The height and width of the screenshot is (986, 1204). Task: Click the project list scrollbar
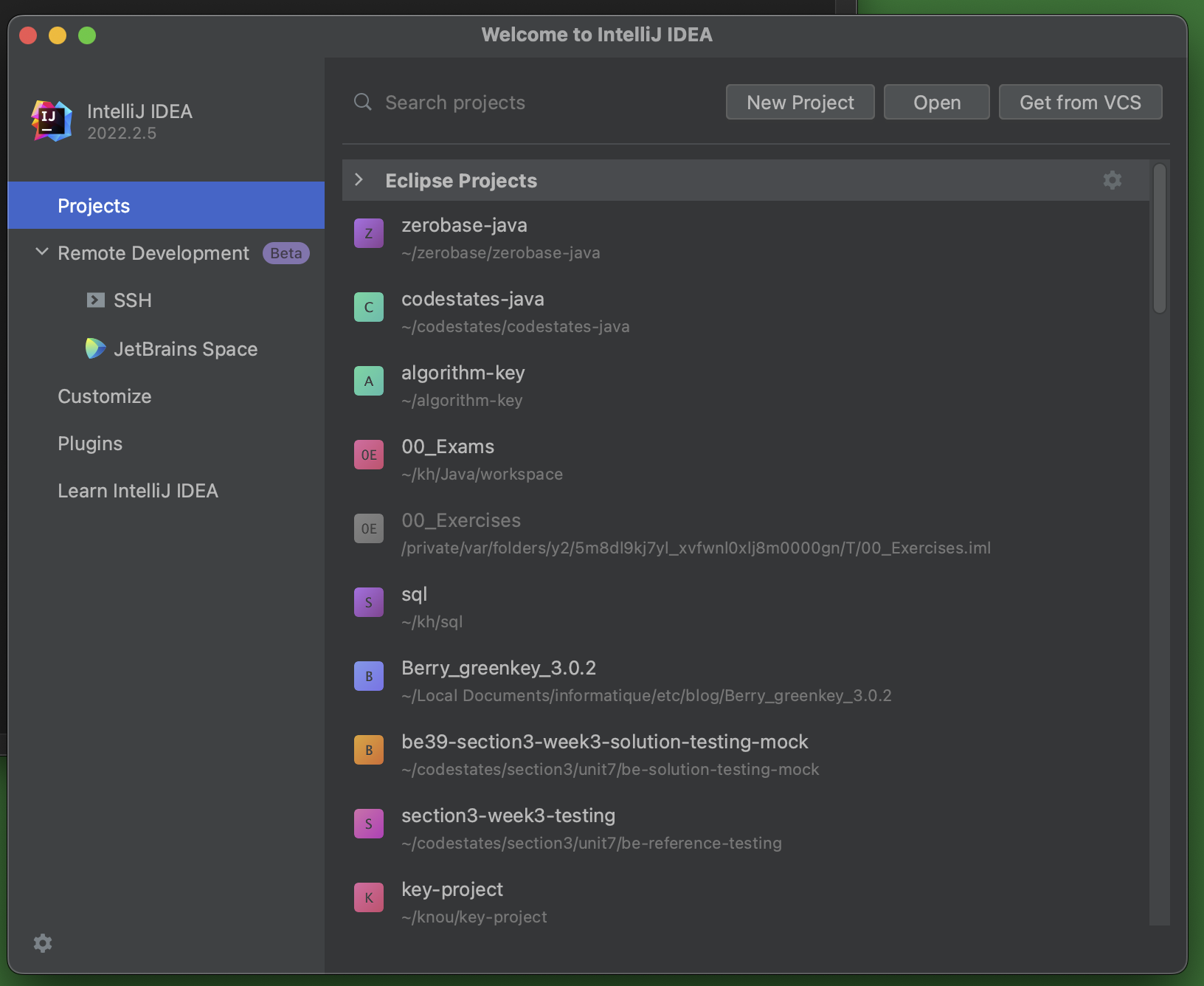(1160, 238)
